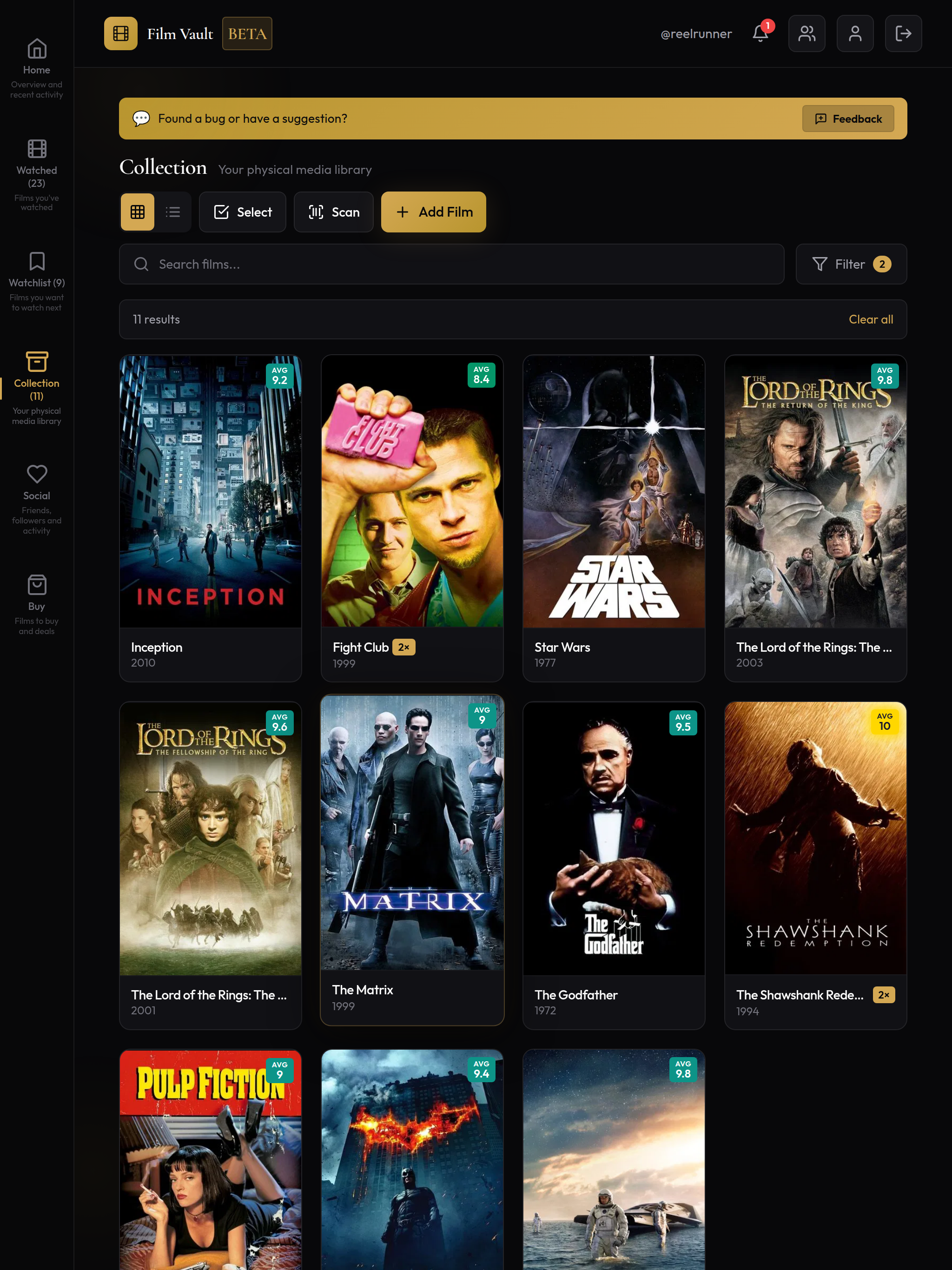Screen dimensions: 952x1270
Task: Focus the Search films input
Action: pyautogui.click(x=451, y=264)
